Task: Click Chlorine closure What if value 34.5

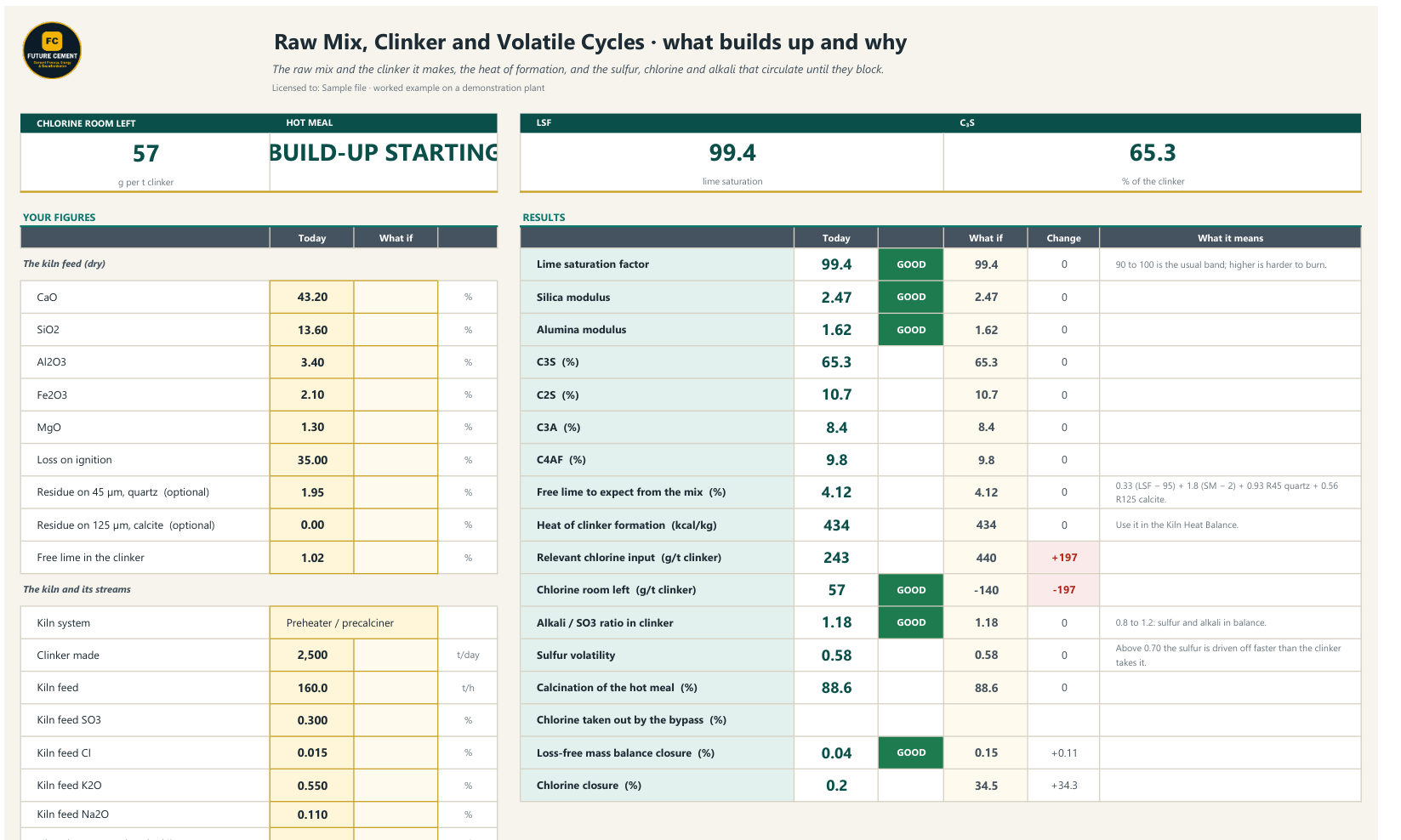Action: (985, 786)
